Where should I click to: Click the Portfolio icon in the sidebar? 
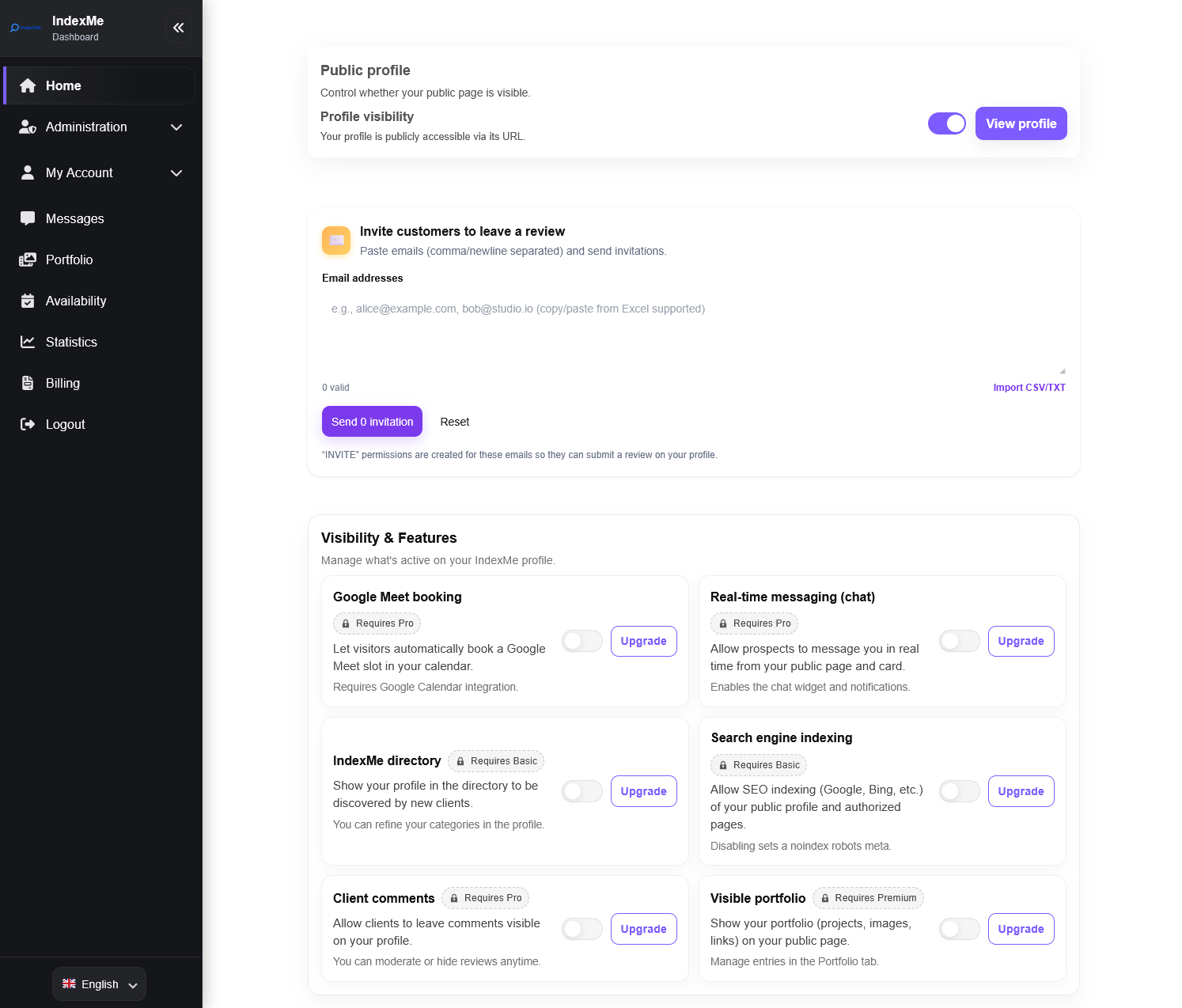point(28,260)
